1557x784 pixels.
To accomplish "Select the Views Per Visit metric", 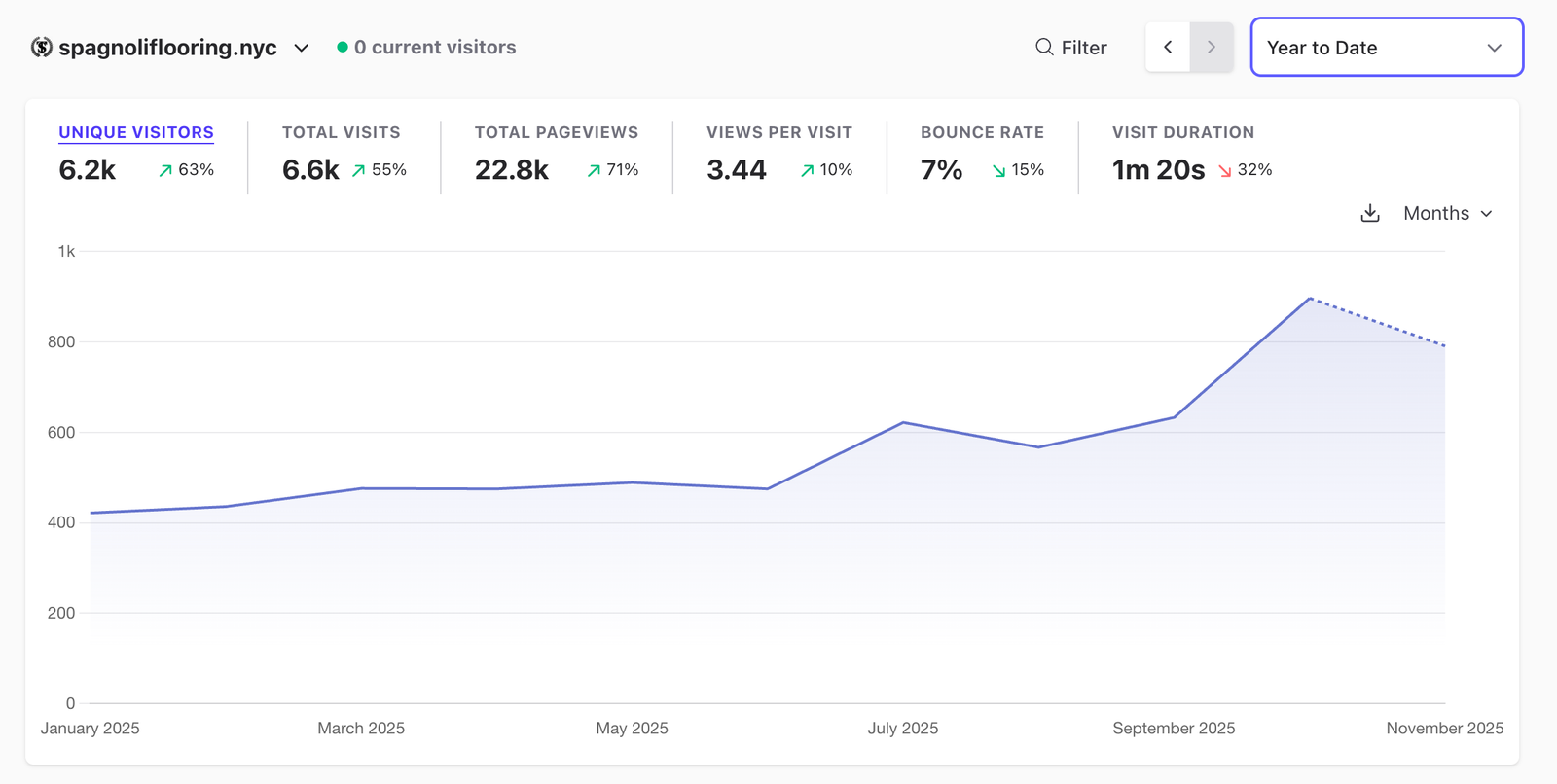I will pyautogui.click(x=778, y=132).
